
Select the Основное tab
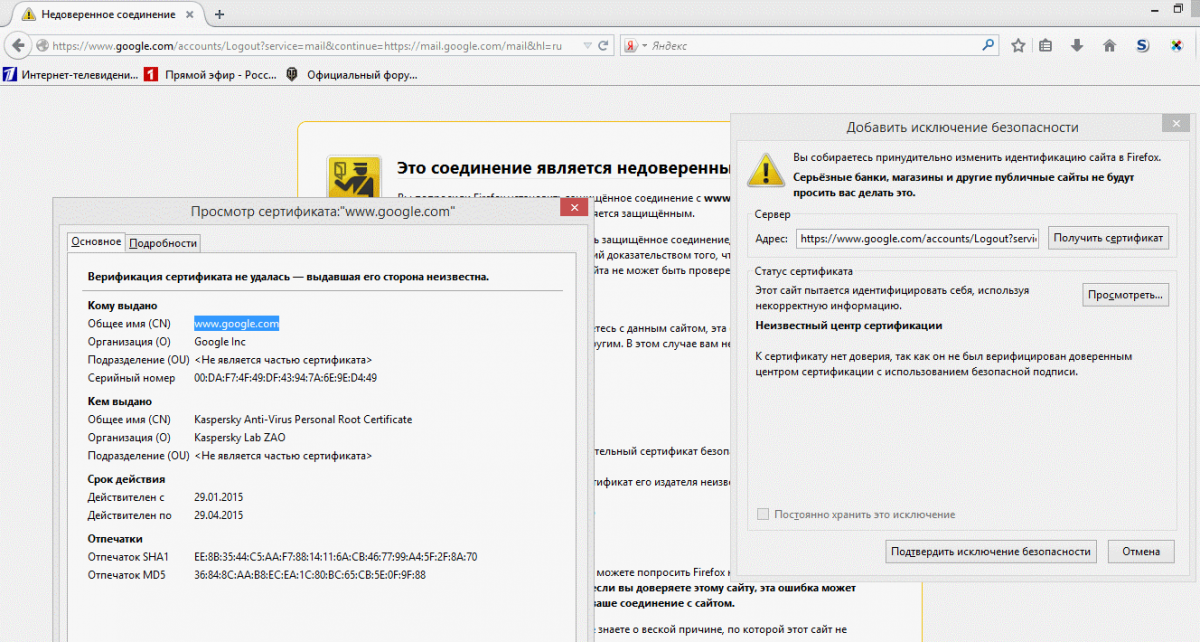(x=96, y=242)
